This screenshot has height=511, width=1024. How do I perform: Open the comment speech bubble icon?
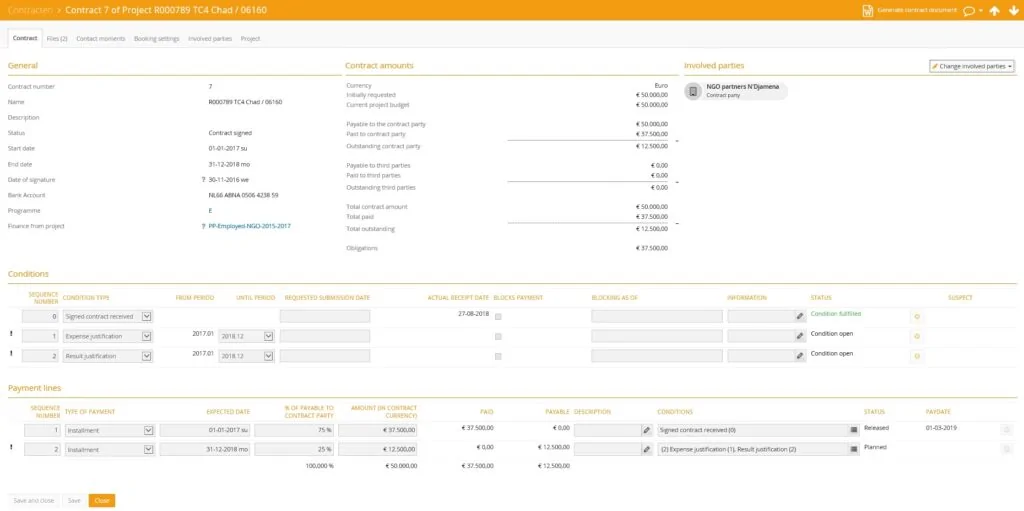[x=969, y=10]
